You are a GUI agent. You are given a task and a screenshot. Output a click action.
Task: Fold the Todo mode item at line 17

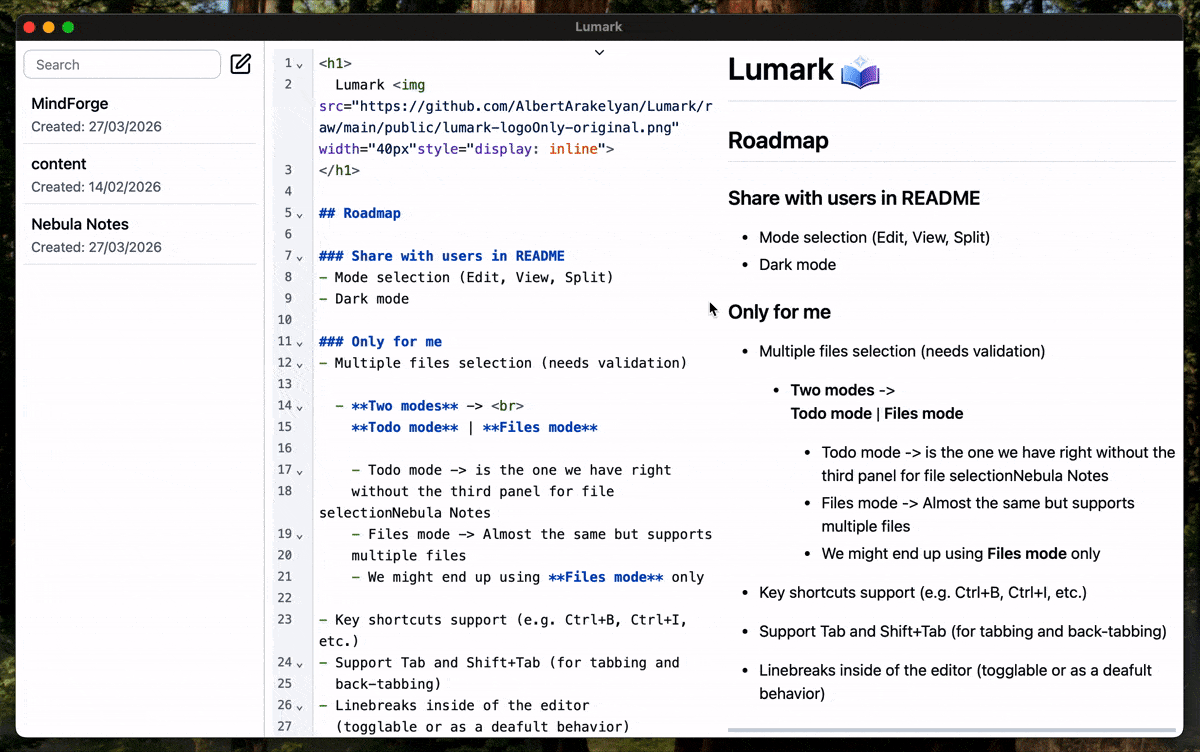pyautogui.click(x=299, y=471)
